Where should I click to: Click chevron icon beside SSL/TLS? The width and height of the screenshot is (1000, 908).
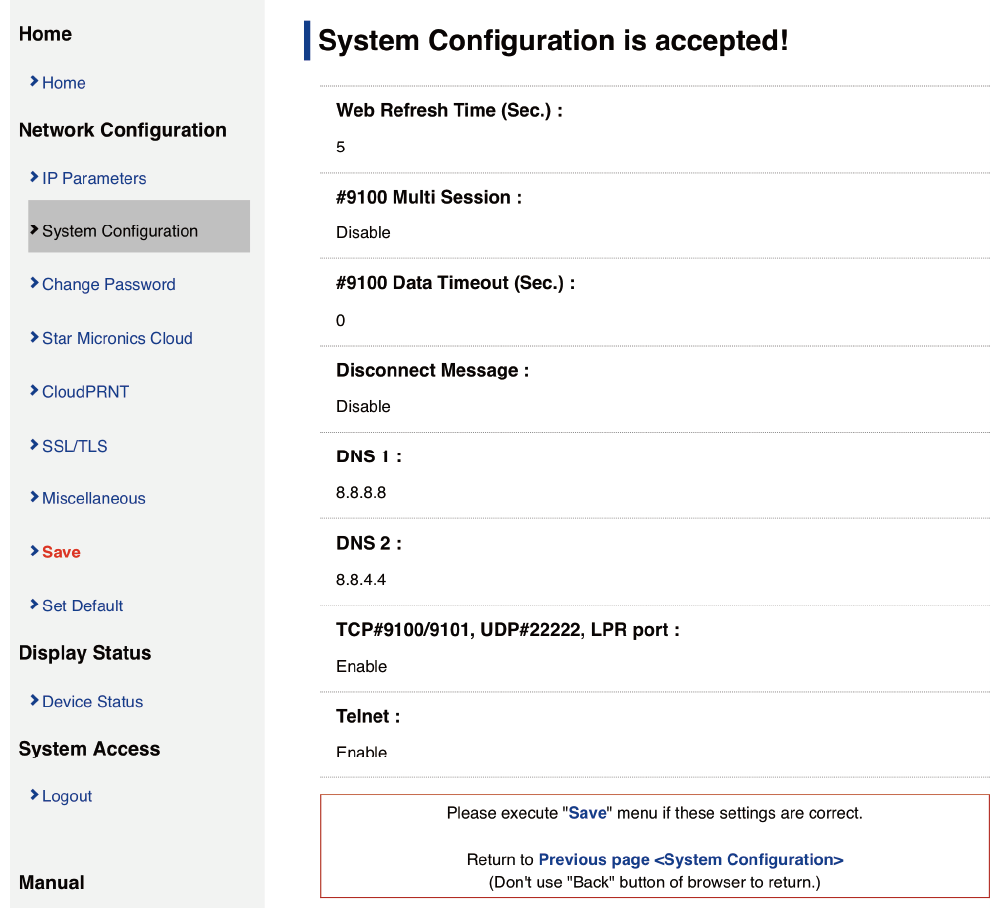(34, 445)
